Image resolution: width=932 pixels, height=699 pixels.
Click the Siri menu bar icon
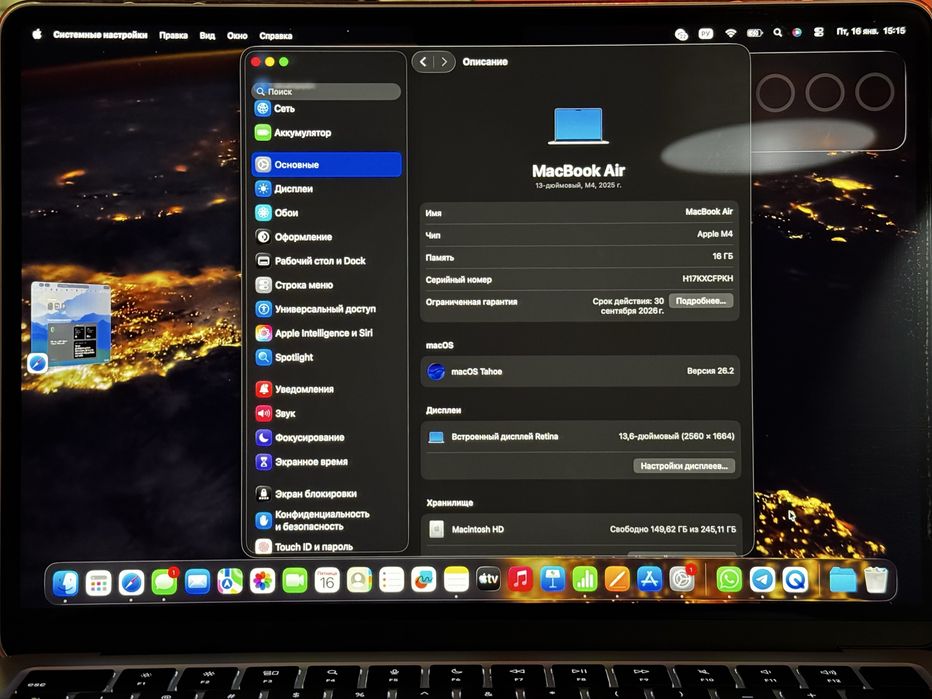(797, 33)
